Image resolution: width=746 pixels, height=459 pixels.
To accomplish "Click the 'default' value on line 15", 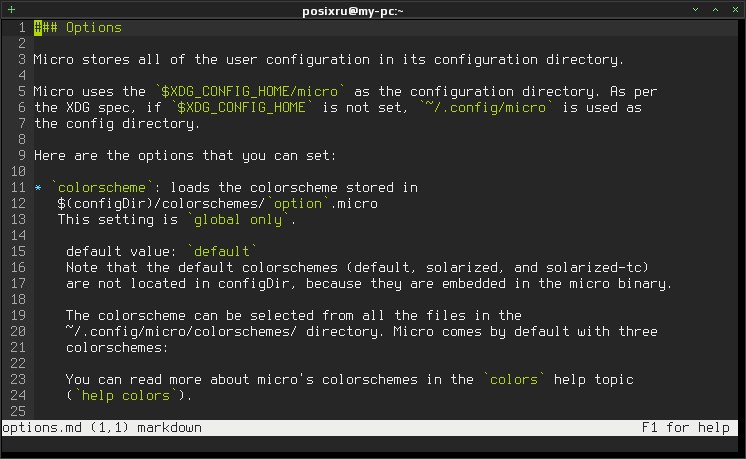I will [222, 251].
